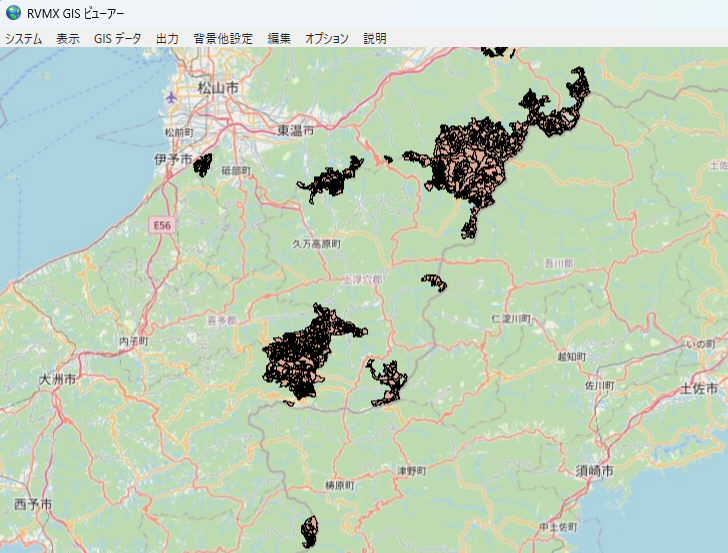The image size is (728, 553).
Task: Open the 表示 menu
Action: (68, 38)
